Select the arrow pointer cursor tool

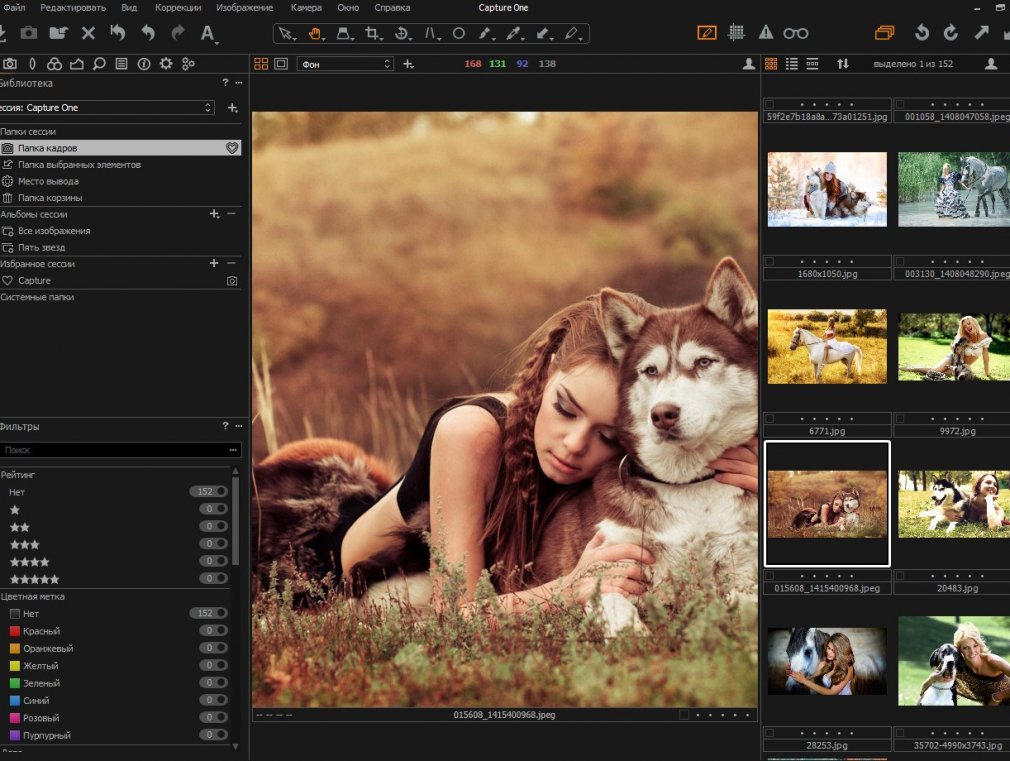tap(286, 34)
